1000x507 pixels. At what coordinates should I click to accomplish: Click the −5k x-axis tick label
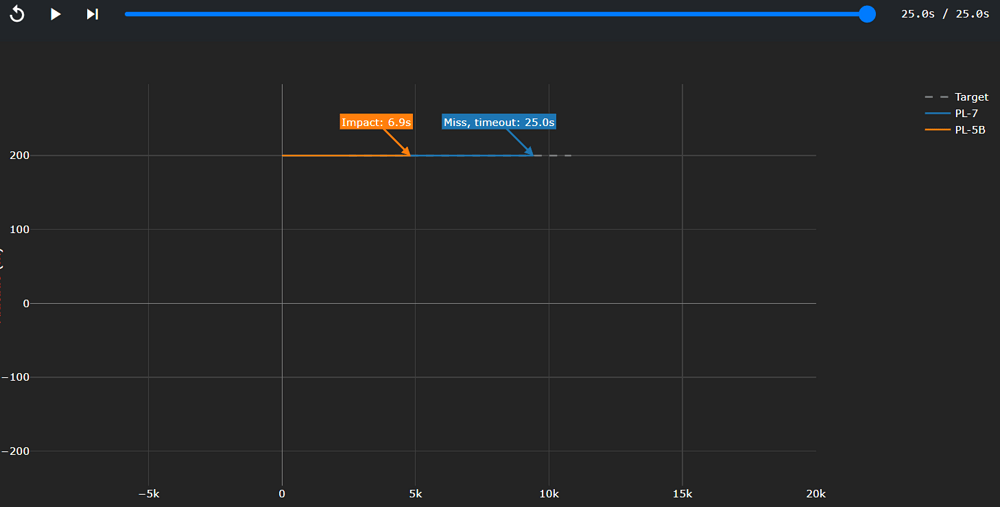coord(148,493)
